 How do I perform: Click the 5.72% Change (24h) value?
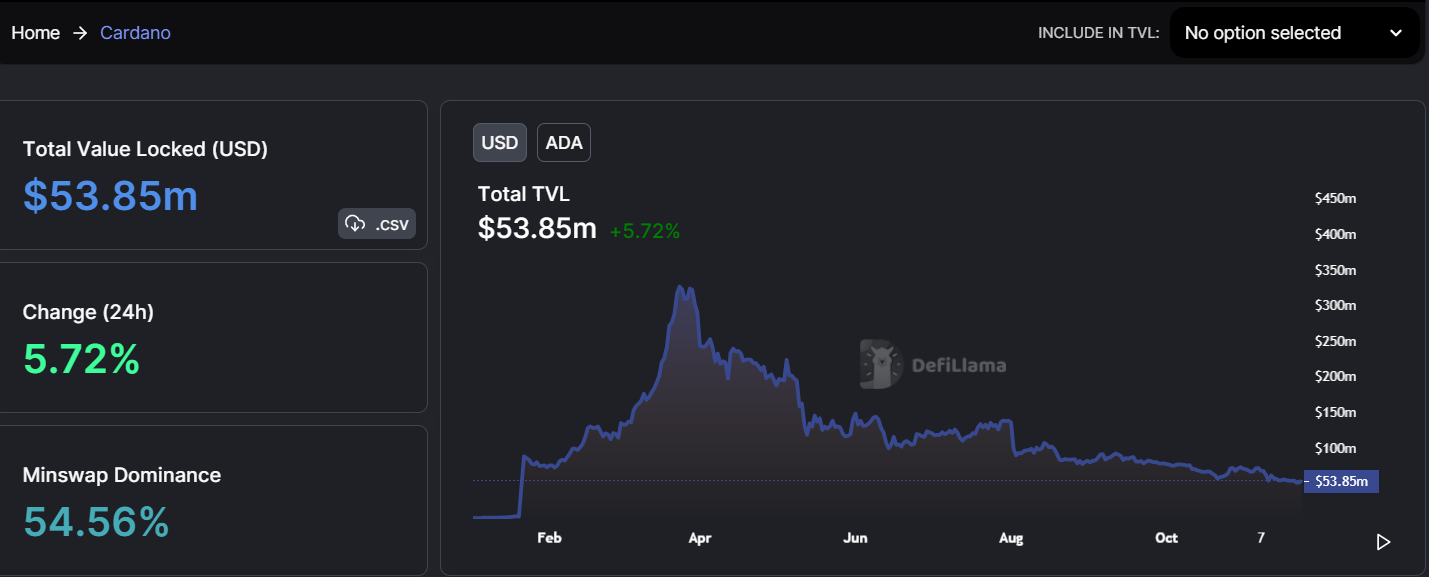click(81, 358)
